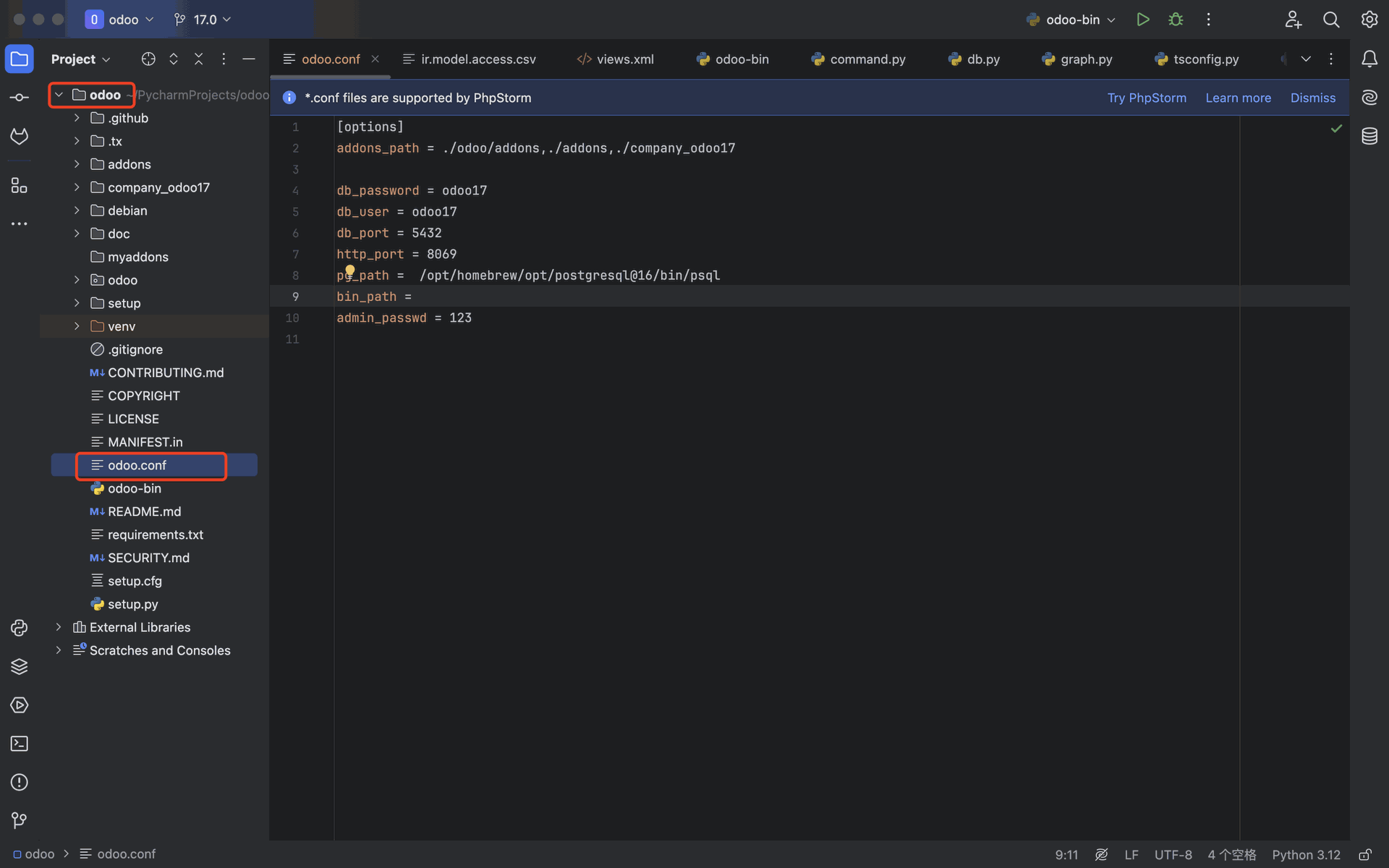Expand the .github folder
Screen dimensions: 1389x868
click(77, 118)
